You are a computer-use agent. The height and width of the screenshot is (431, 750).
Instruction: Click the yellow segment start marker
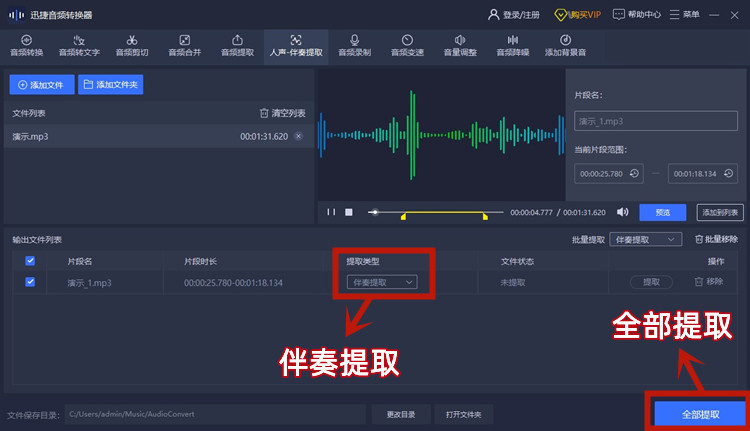pyautogui.click(x=403, y=217)
